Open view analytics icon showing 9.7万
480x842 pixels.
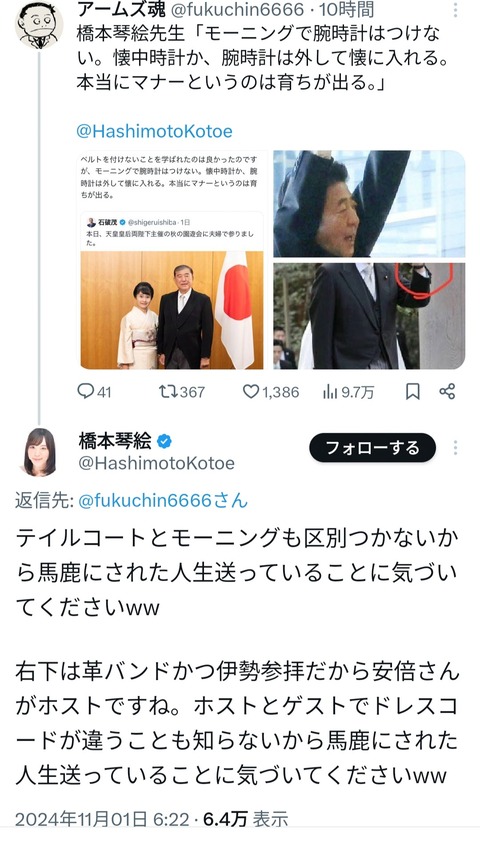[x=330, y=392]
